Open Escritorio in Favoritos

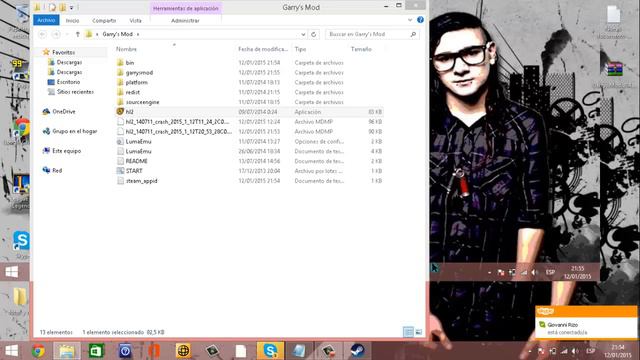[68, 82]
